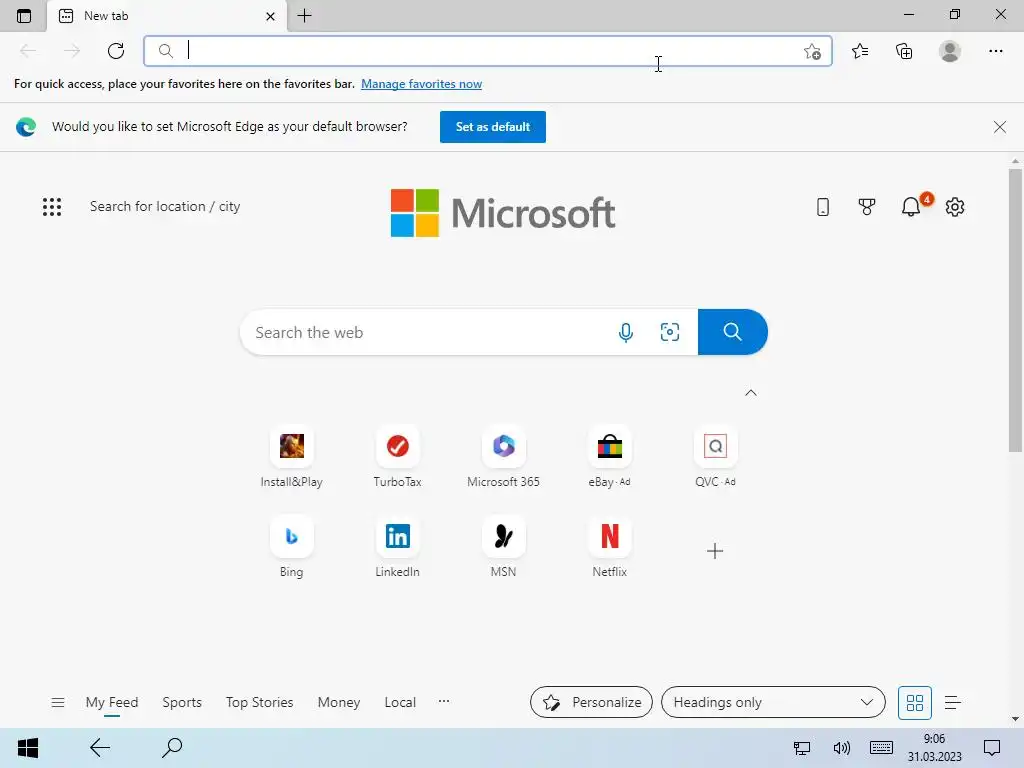Click the blue web search button
This screenshot has width=1024, height=768.
732,332
